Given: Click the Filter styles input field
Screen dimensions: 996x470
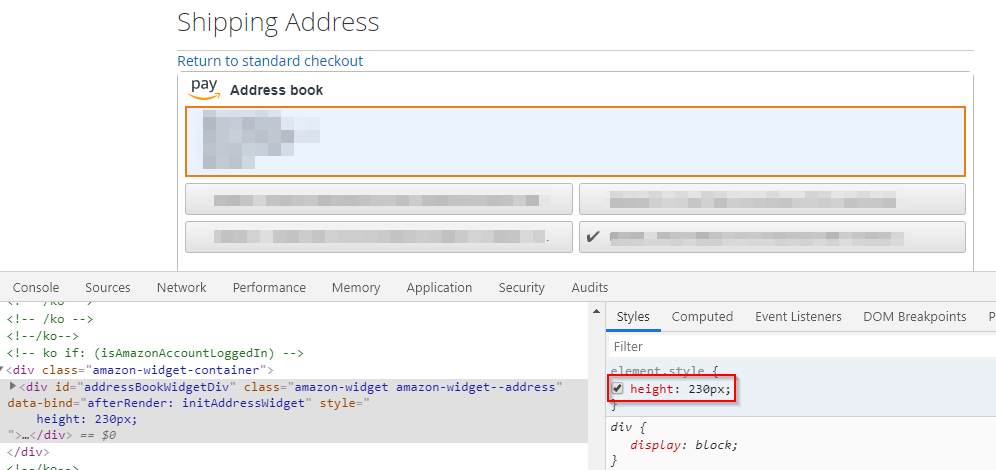Looking at the screenshot, I should 802,346.
